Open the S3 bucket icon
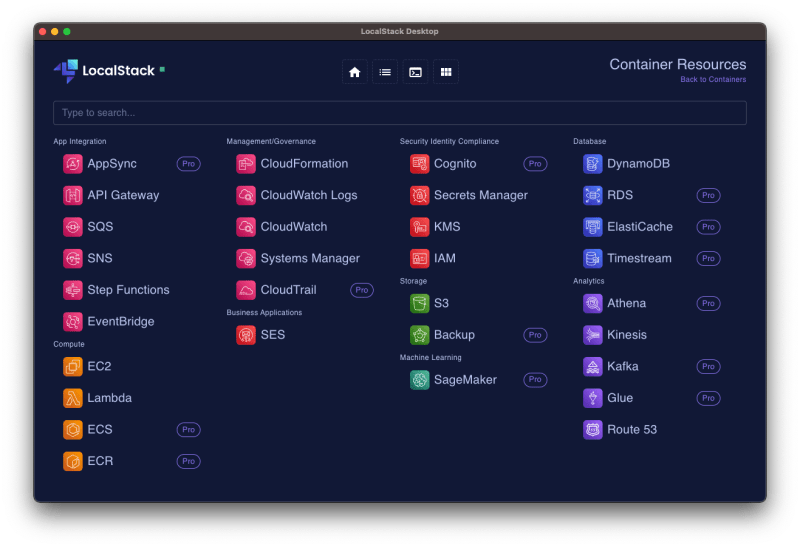This screenshot has width=800, height=547. (x=419, y=304)
